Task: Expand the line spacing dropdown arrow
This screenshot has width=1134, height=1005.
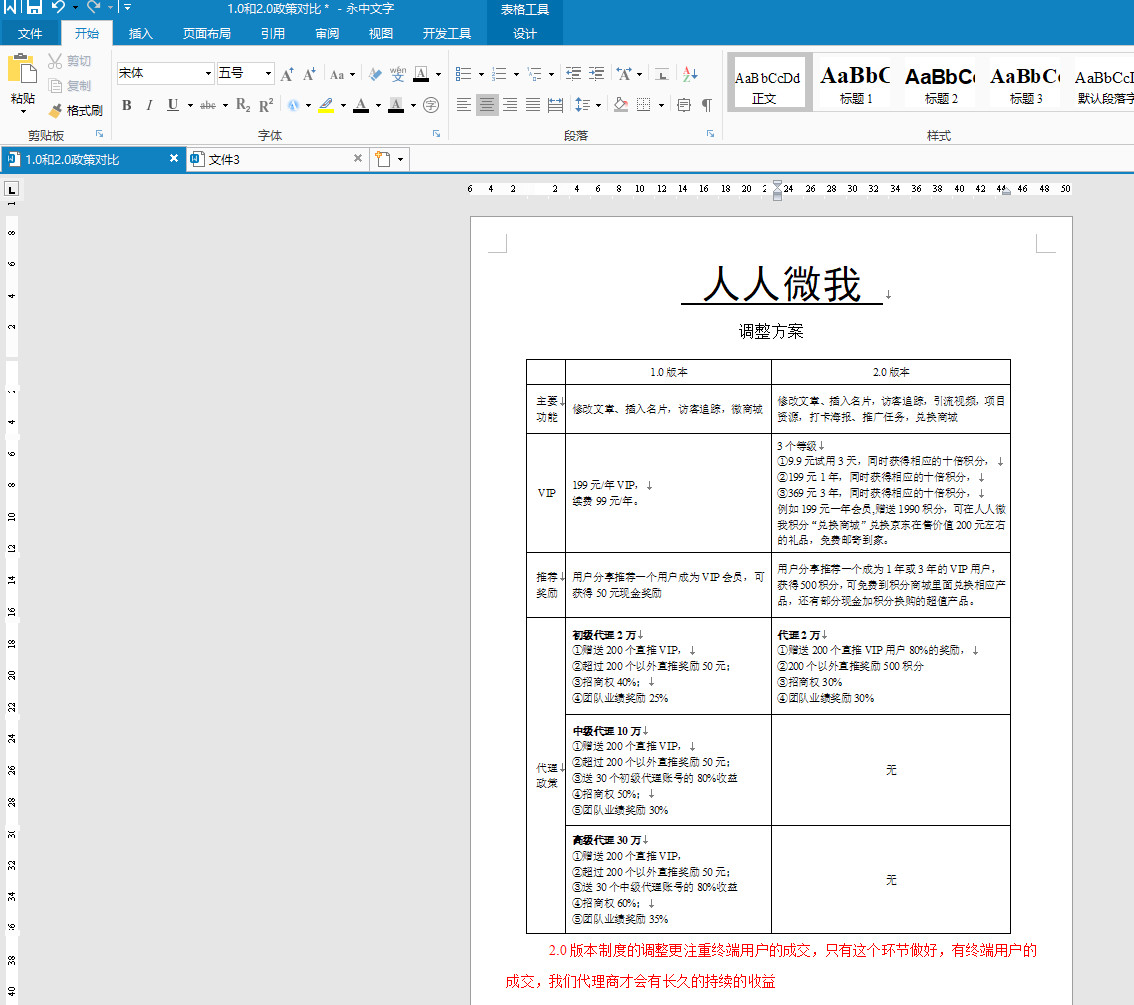Action: 598,106
